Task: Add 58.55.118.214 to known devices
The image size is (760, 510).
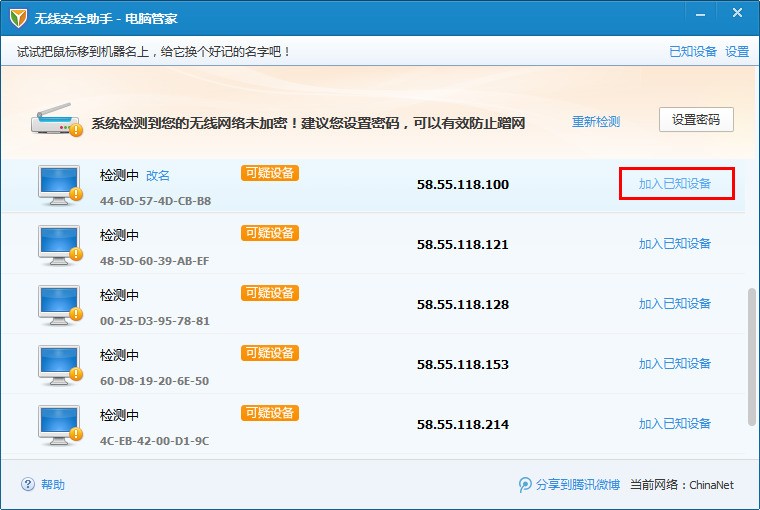Action: click(675, 424)
